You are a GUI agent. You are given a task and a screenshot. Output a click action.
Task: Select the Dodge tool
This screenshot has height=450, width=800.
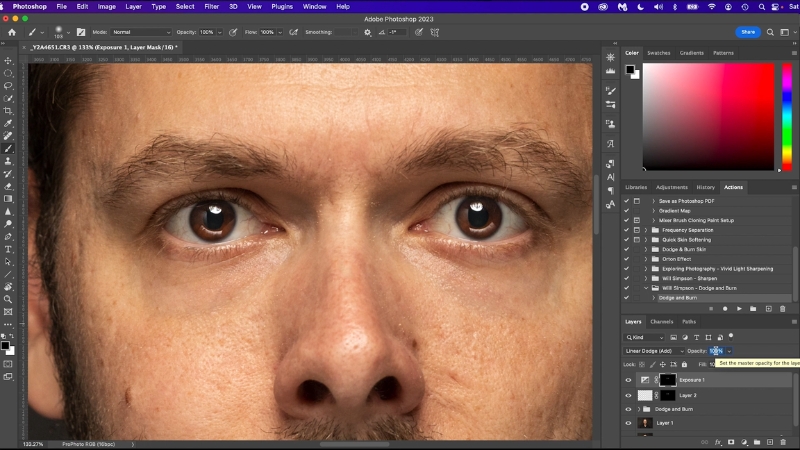click(x=8, y=224)
